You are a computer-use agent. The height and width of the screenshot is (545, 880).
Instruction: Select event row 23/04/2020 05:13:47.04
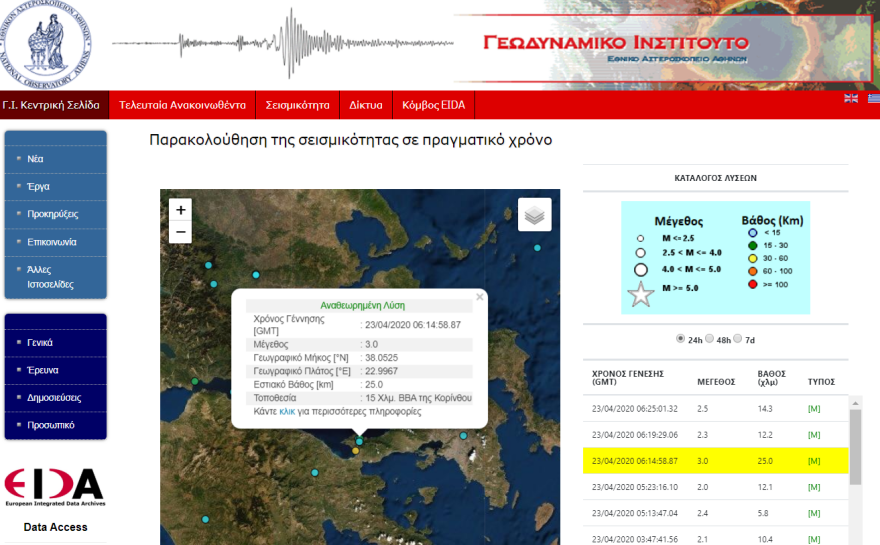pyautogui.click(x=716, y=513)
